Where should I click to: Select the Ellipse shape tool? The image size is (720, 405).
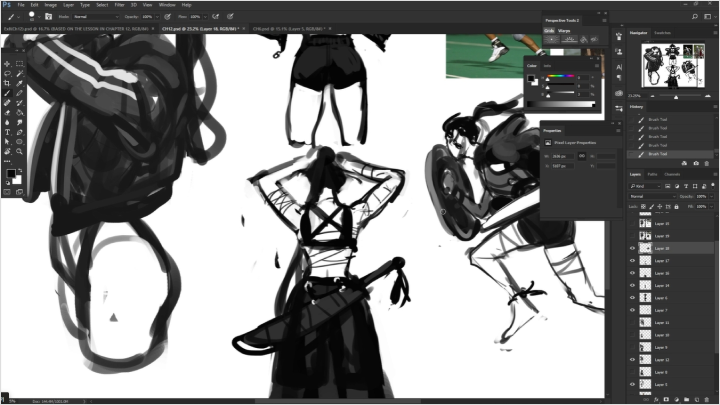point(19,142)
